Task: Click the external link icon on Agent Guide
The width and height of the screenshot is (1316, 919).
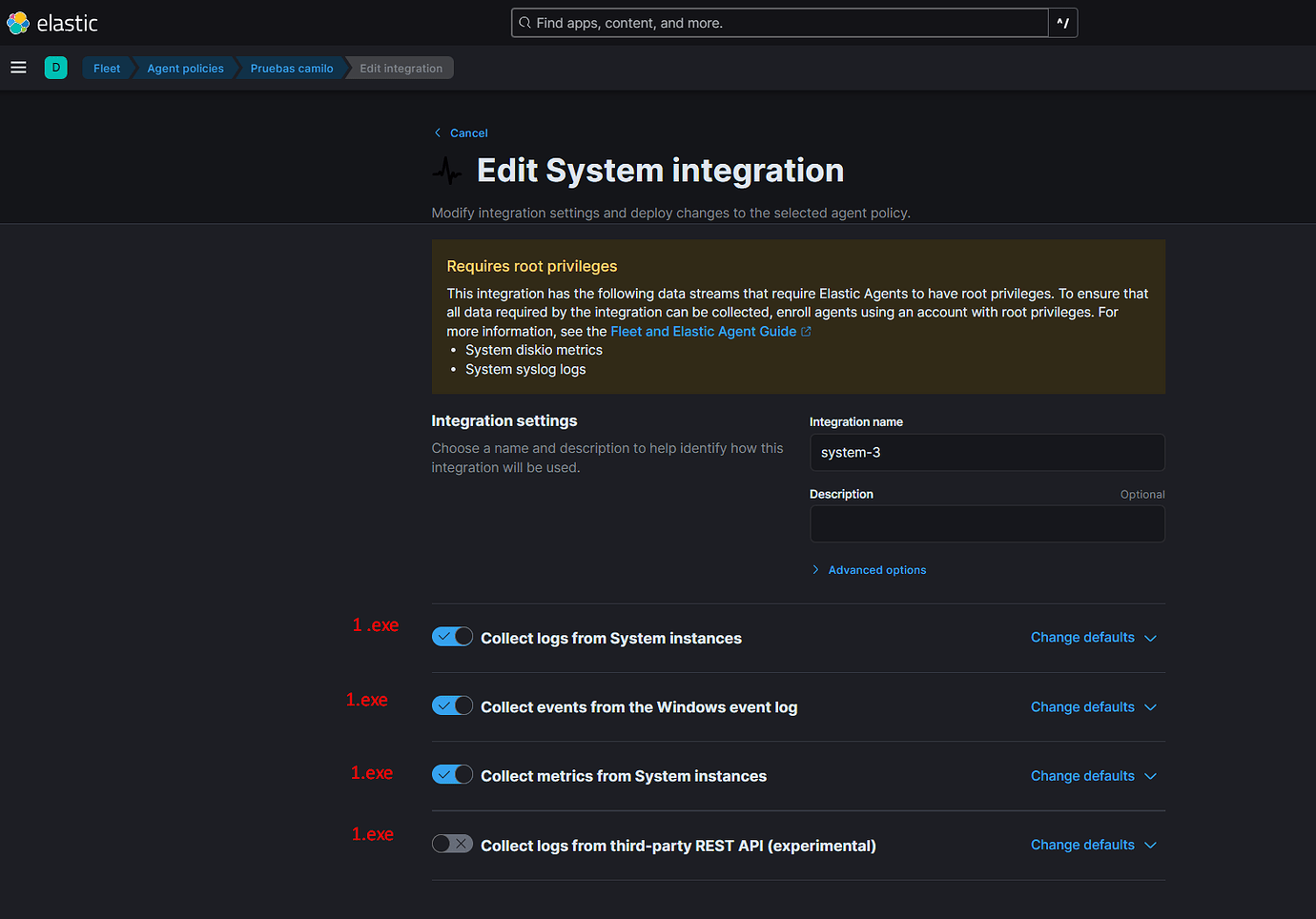Action: [806, 331]
